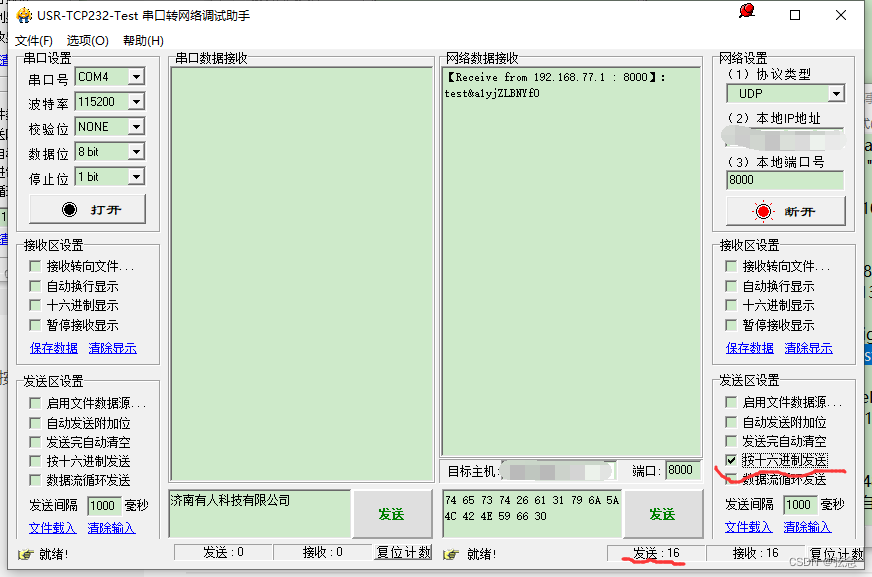Click network 发送间隔 1000 input field
Screen dimensions: 872x577
pyautogui.click(x=800, y=504)
